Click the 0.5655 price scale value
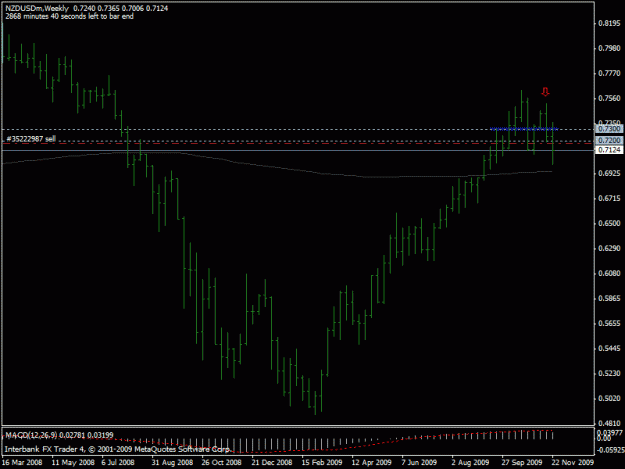Image resolution: width=625 pixels, height=469 pixels. point(609,323)
